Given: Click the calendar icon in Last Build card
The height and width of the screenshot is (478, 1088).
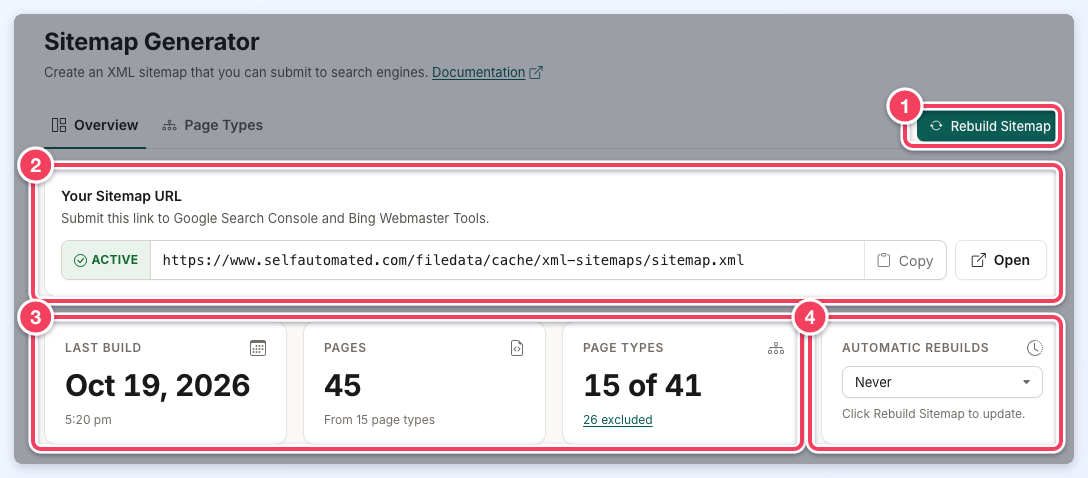Looking at the screenshot, I should [x=258, y=348].
